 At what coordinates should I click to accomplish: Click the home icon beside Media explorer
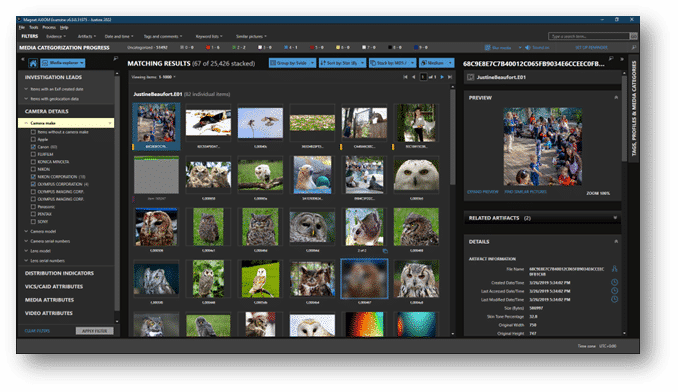point(33,63)
